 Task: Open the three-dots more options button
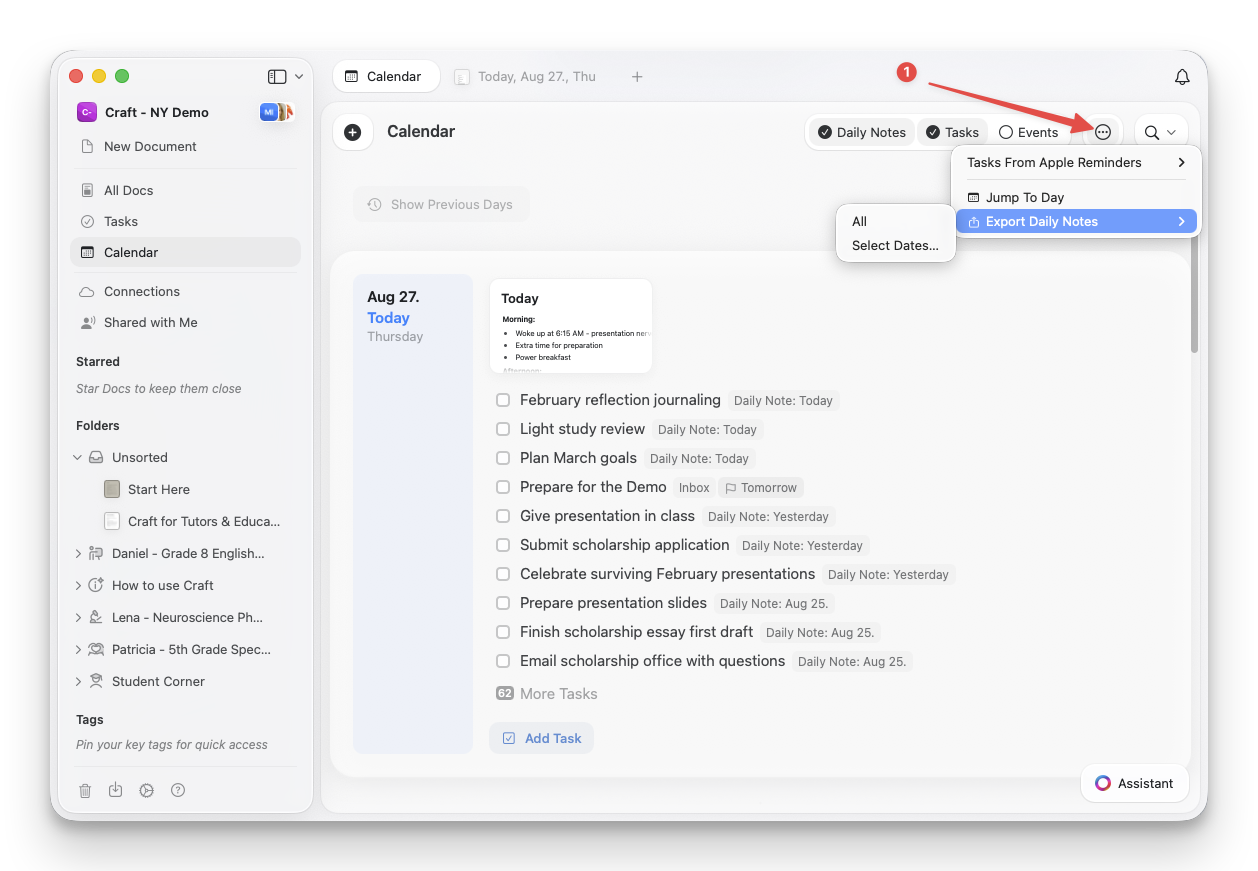coord(1102,132)
